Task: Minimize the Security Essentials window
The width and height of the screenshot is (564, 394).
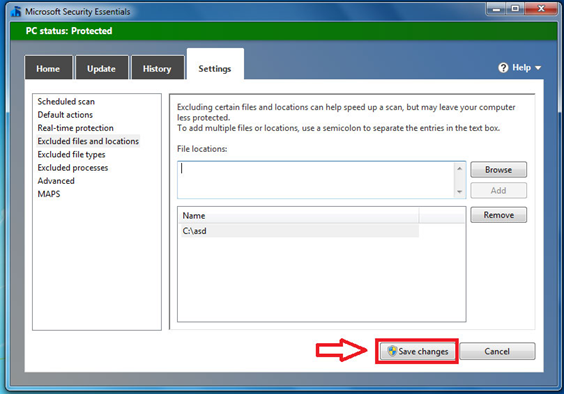Action: point(496,9)
